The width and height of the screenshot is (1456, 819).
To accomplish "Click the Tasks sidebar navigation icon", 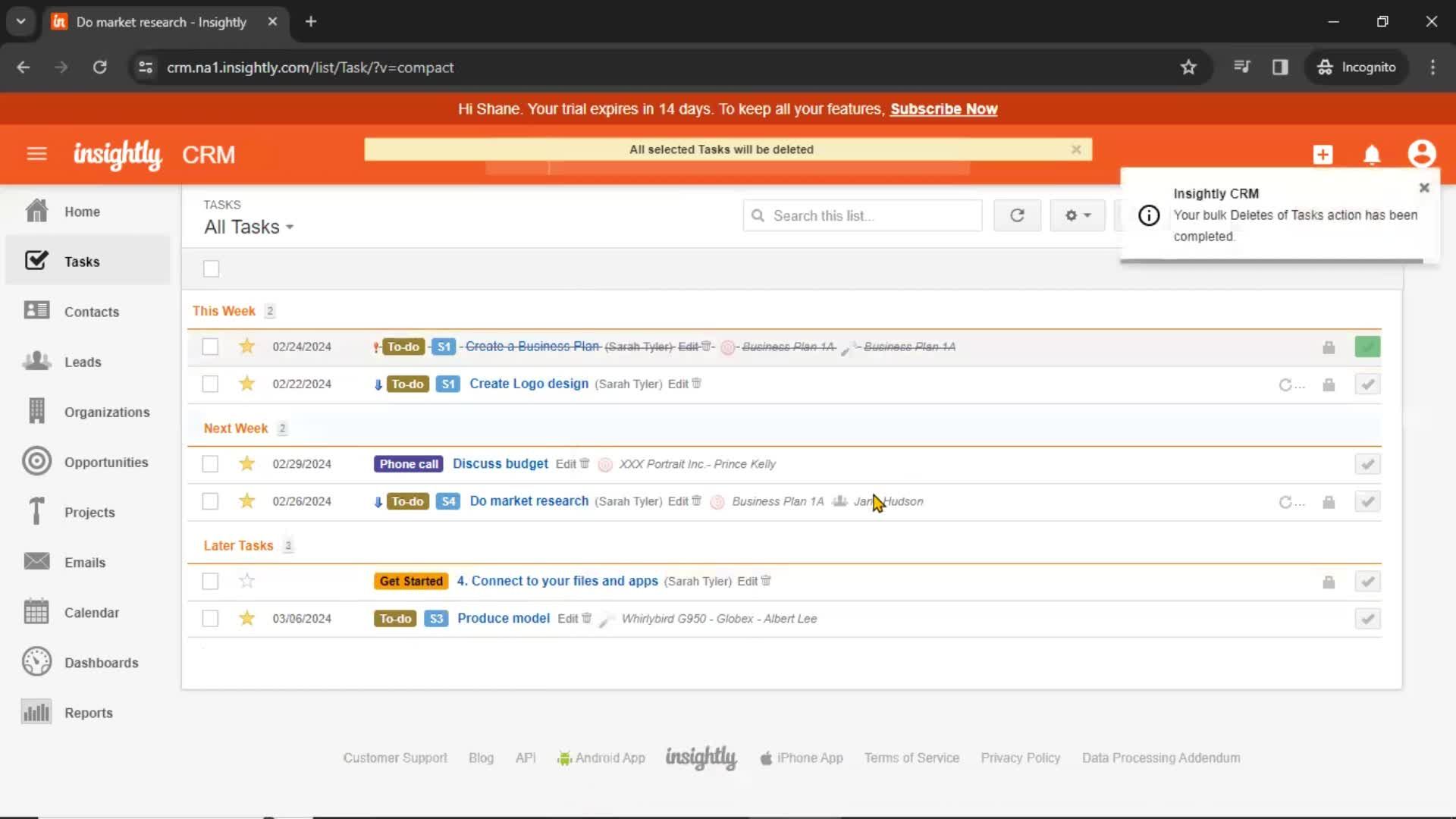I will click(x=36, y=261).
